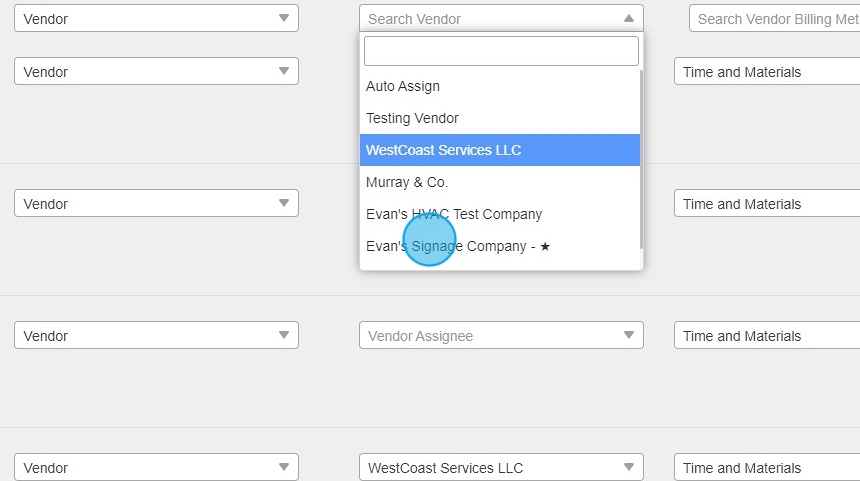Expand the third Vendor dropdown from the top
This screenshot has width=860, height=481.
point(156,204)
